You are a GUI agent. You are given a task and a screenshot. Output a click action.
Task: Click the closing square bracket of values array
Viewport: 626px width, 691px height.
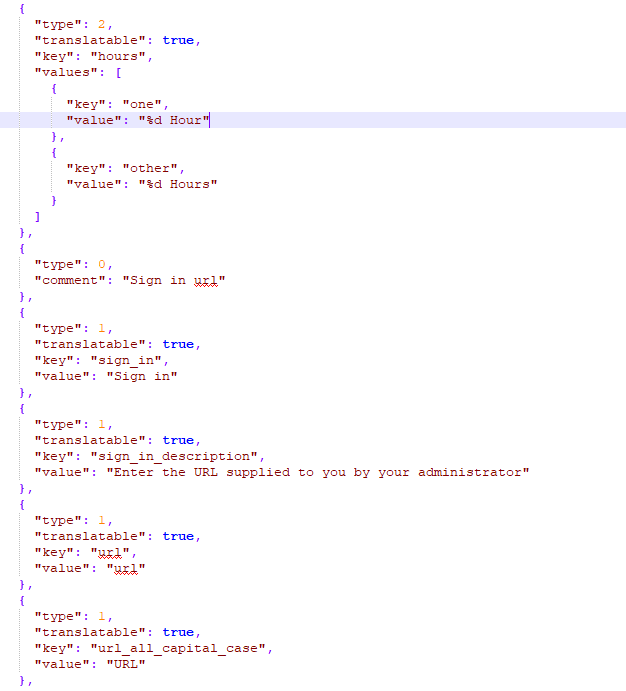pos(37,216)
